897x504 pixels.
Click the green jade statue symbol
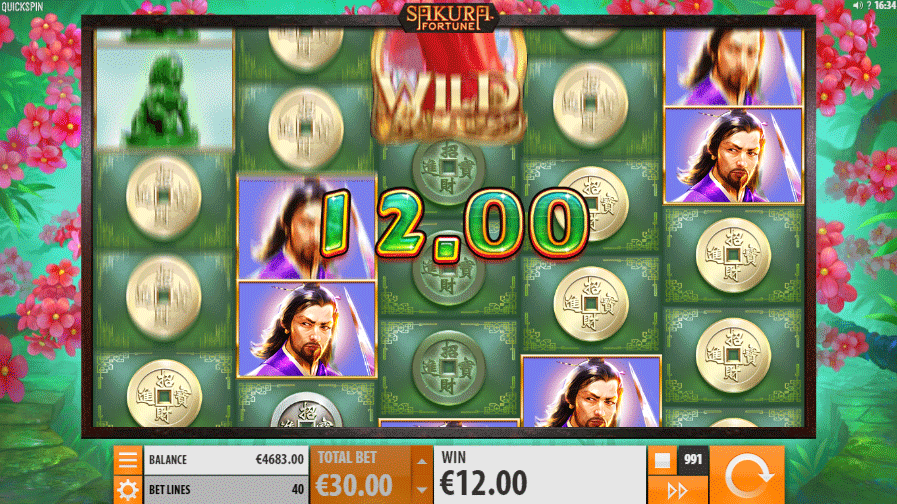pos(164,90)
